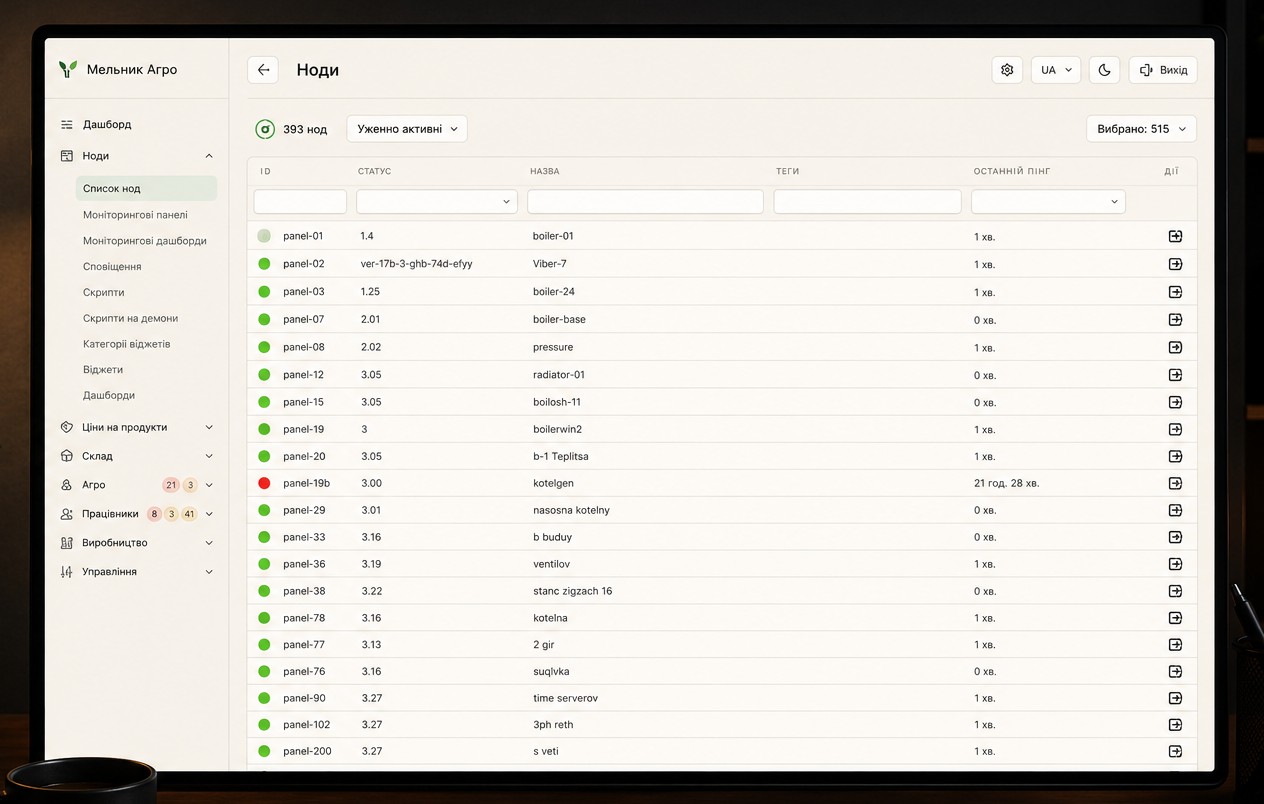Open the Вибрано: 515 dropdown
1264x804 pixels.
(x=1141, y=129)
